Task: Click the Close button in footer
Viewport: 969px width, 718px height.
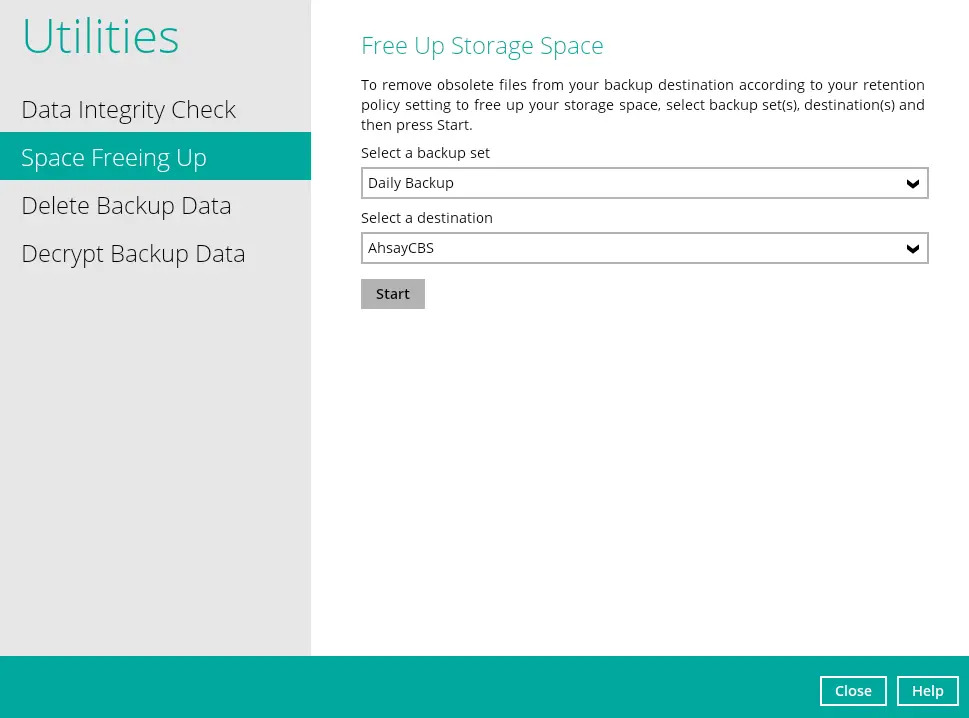Action: (853, 691)
